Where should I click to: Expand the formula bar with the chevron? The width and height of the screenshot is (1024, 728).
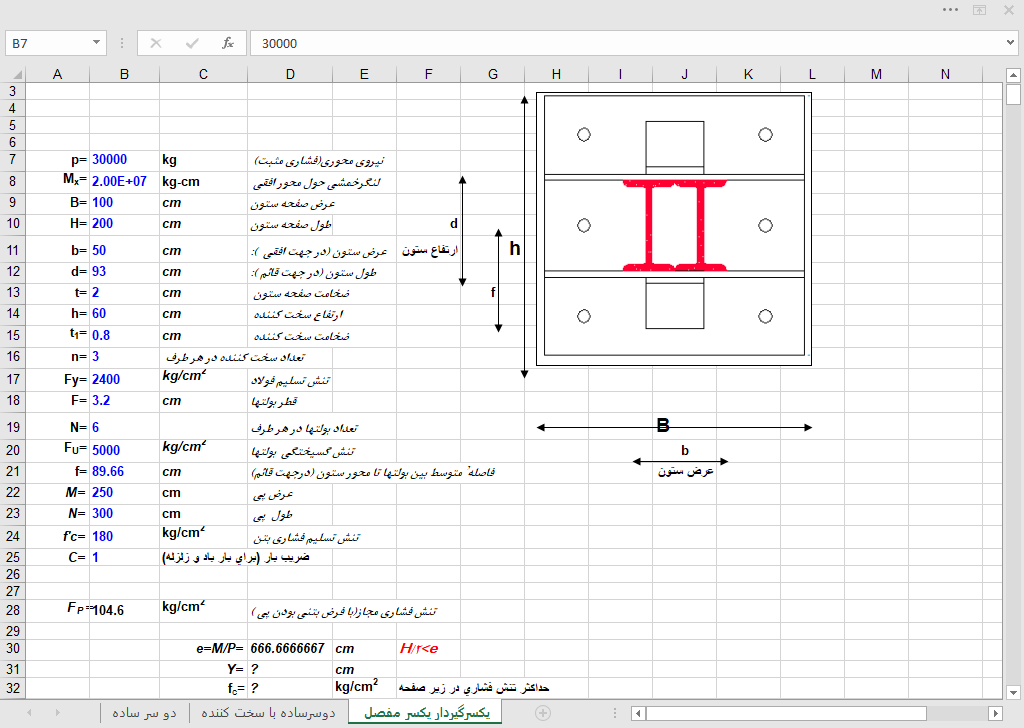(x=1011, y=43)
